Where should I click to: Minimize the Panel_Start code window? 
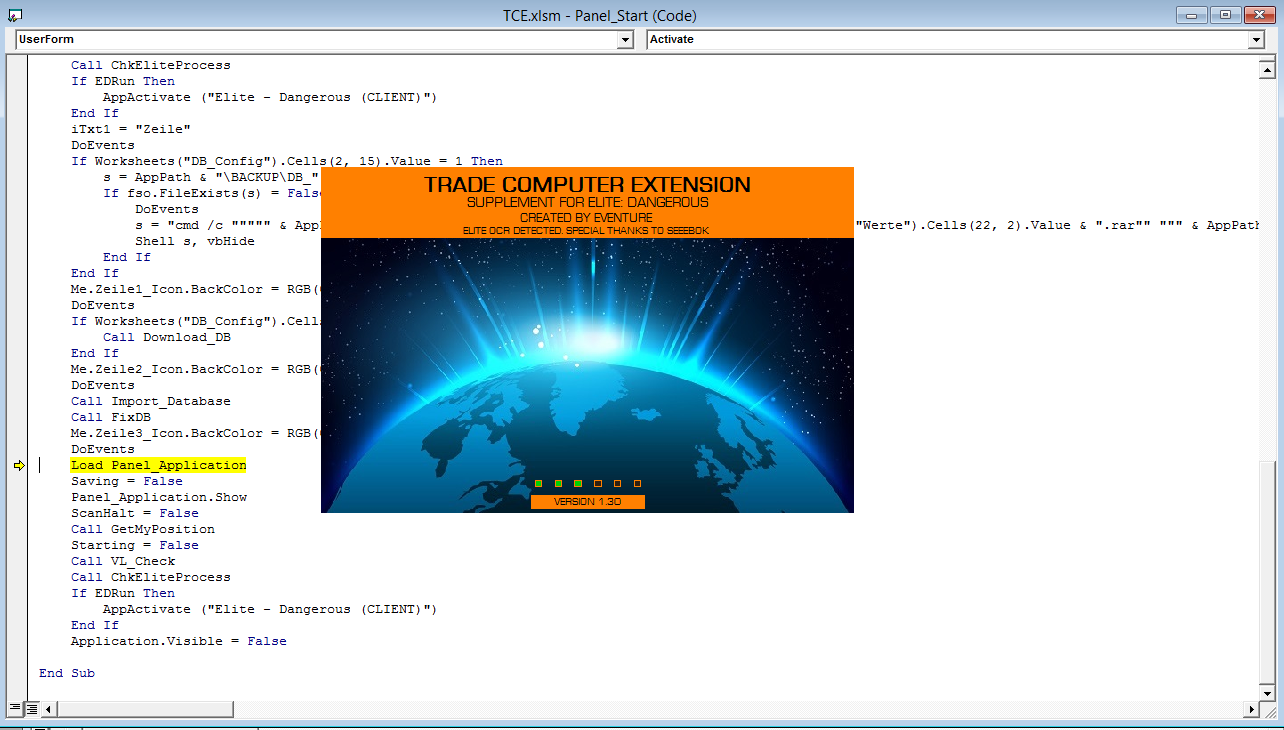coord(1192,14)
